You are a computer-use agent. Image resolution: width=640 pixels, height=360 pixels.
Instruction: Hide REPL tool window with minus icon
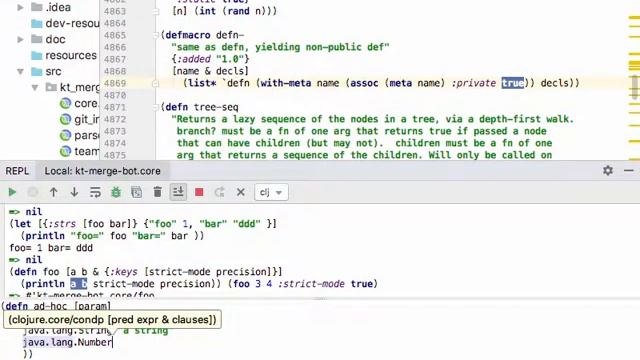(x=629, y=170)
